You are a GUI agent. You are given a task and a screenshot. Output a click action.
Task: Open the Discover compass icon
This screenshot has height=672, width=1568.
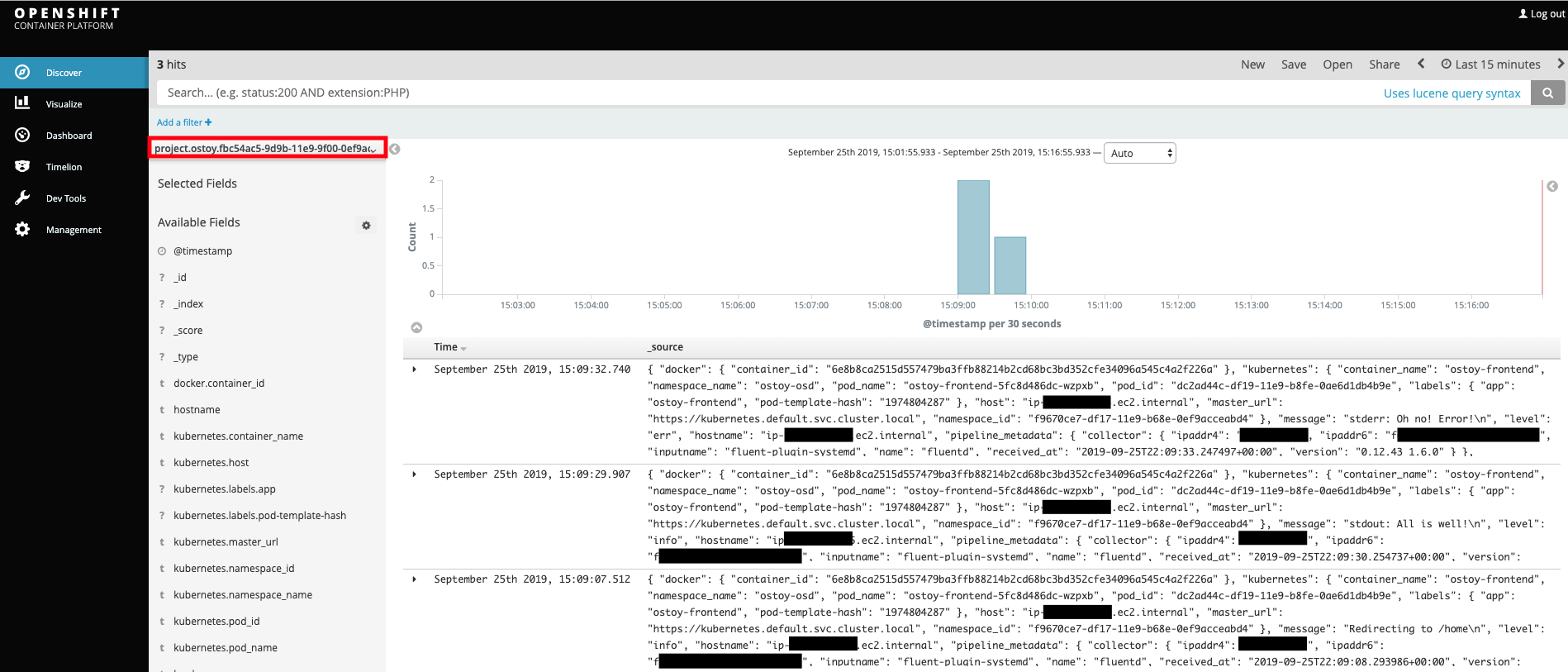(22, 73)
